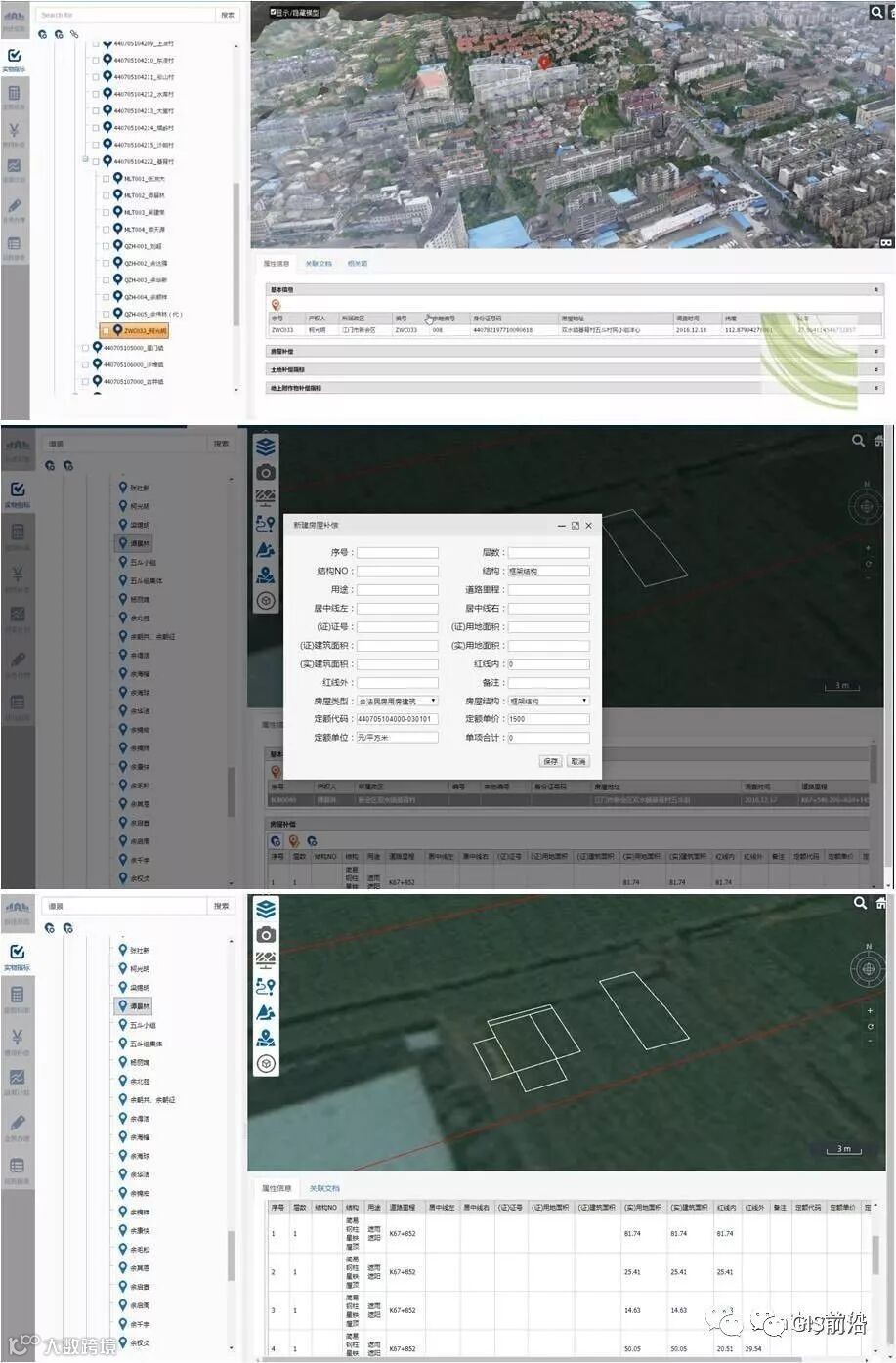This screenshot has height=1363, width=896.
Task: Click the camera snapshot tool in middle panel
Action: pos(266,472)
